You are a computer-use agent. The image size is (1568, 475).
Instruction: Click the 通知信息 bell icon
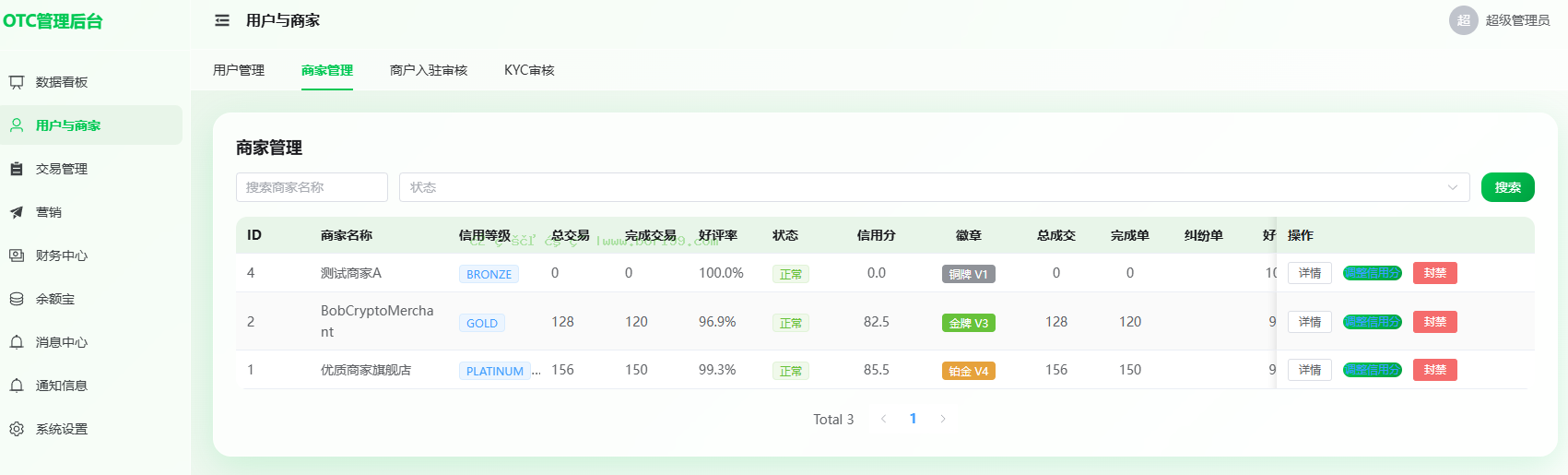coord(17,386)
